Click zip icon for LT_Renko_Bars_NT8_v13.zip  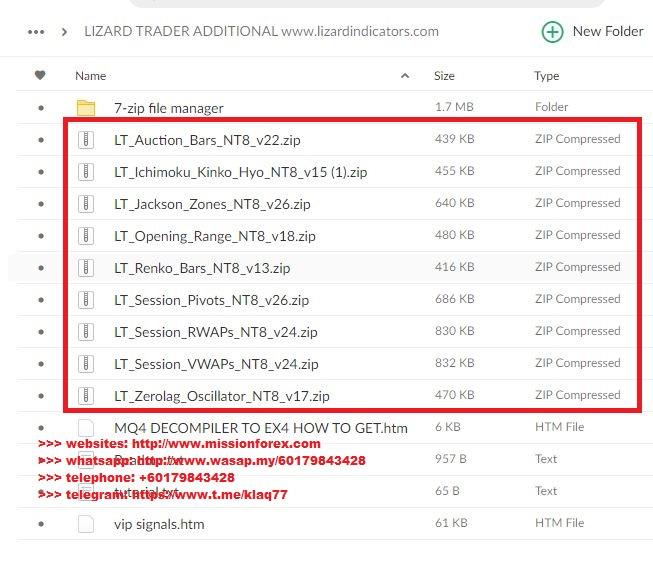coord(86,268)
